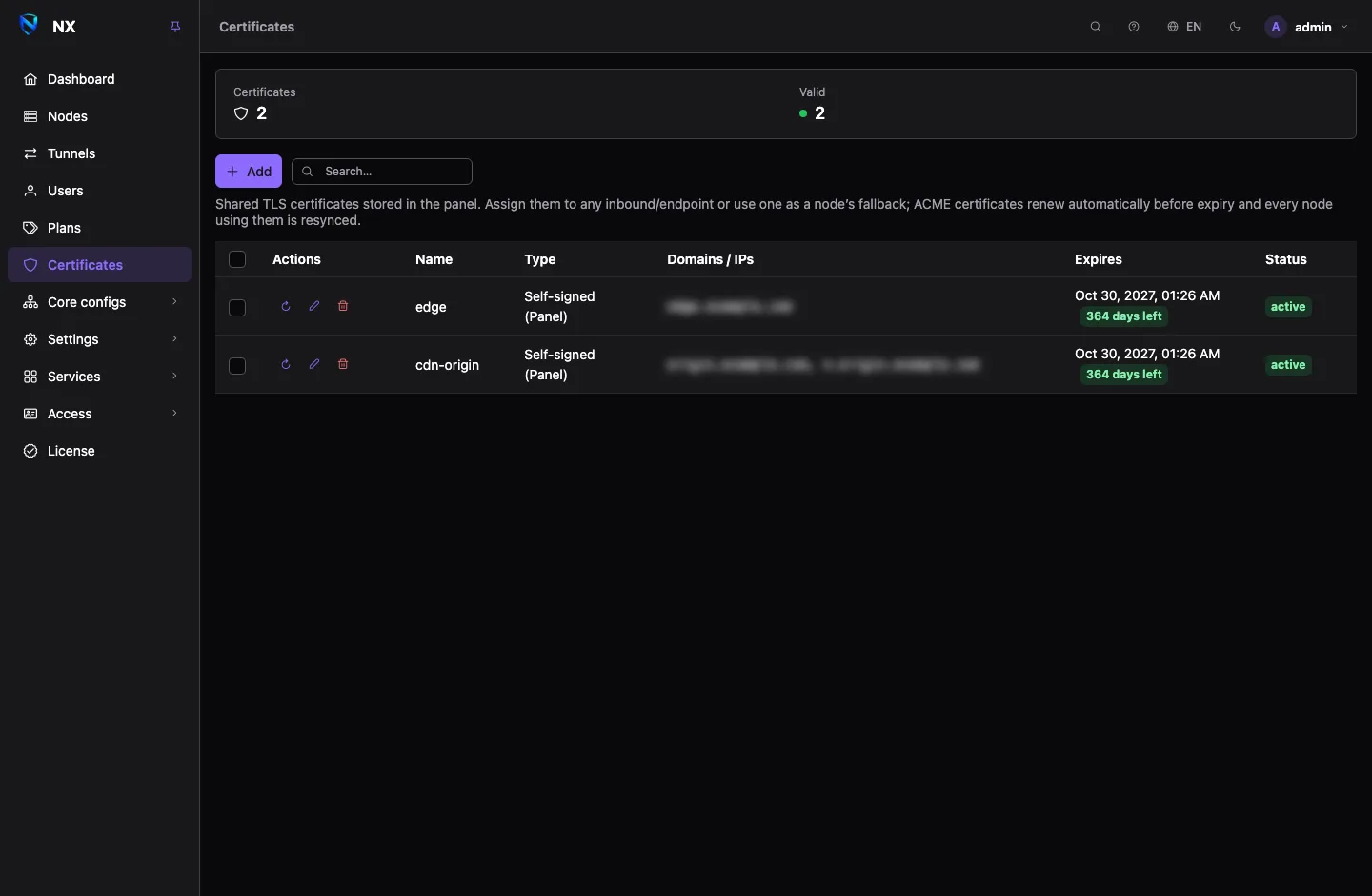Open the search icon in top bar
This screenshot has height=896, width=1372.
tap(1096, 27)
